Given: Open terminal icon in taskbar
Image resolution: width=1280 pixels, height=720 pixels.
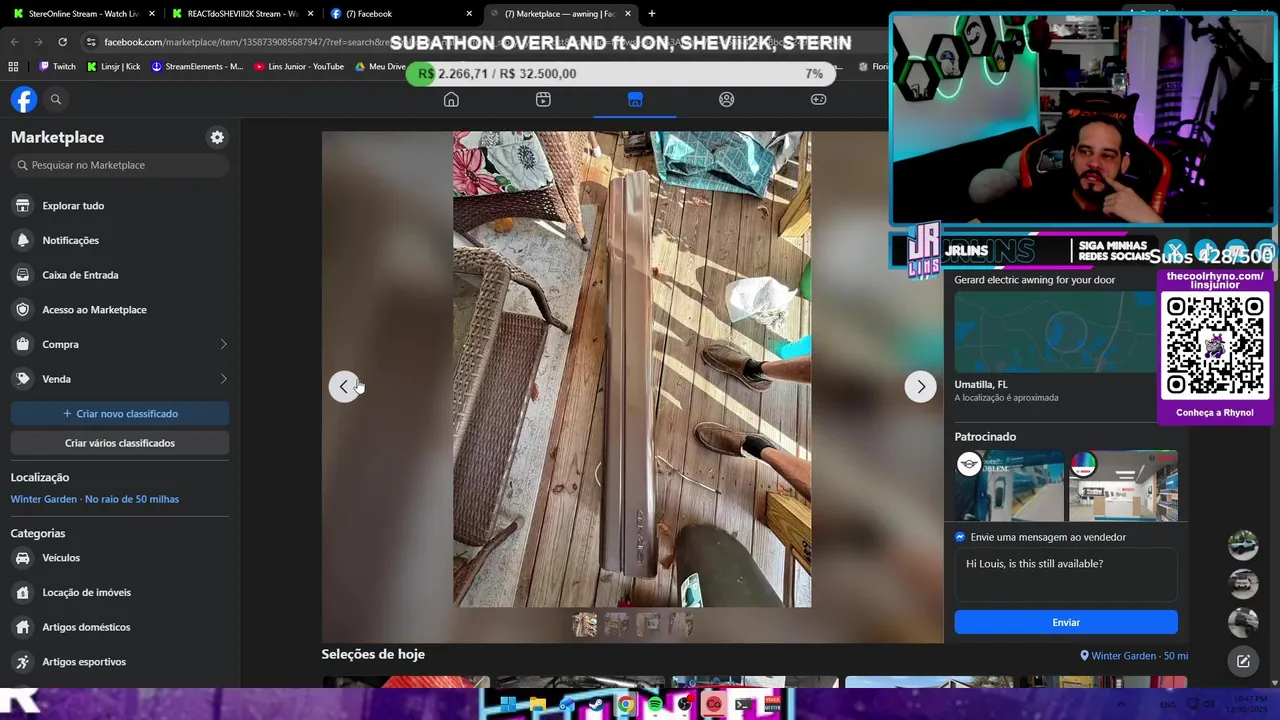Looking at the screenshot, I should 743,704.
